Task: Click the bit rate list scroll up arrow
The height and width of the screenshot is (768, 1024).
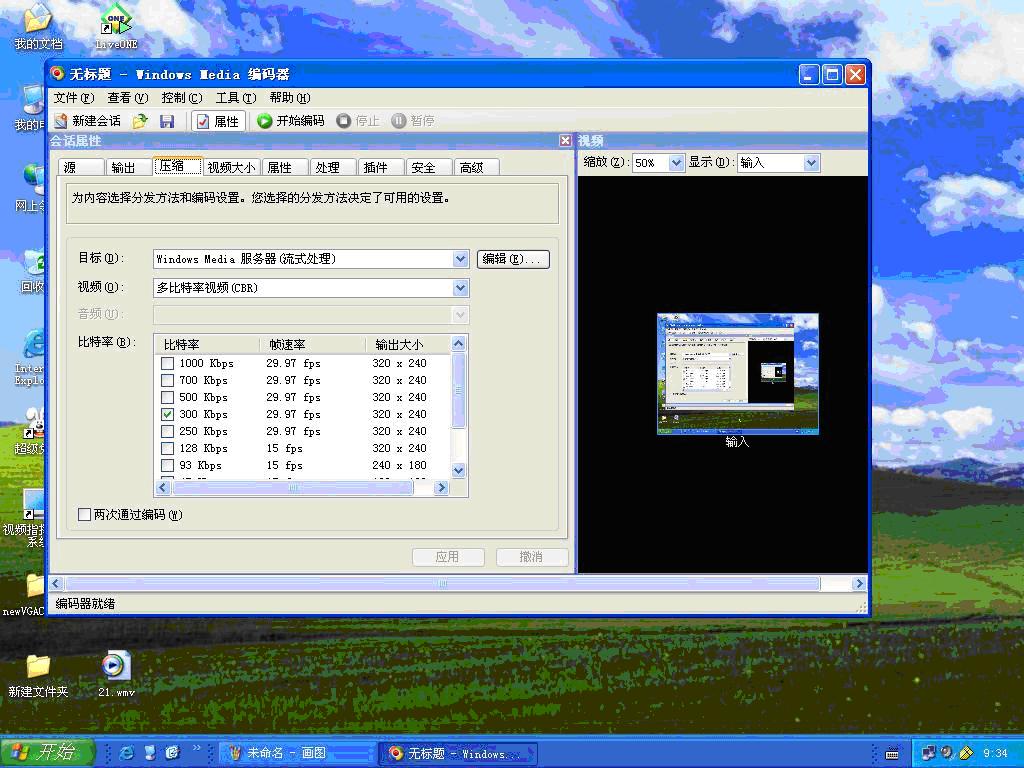Action: [458, 344]
